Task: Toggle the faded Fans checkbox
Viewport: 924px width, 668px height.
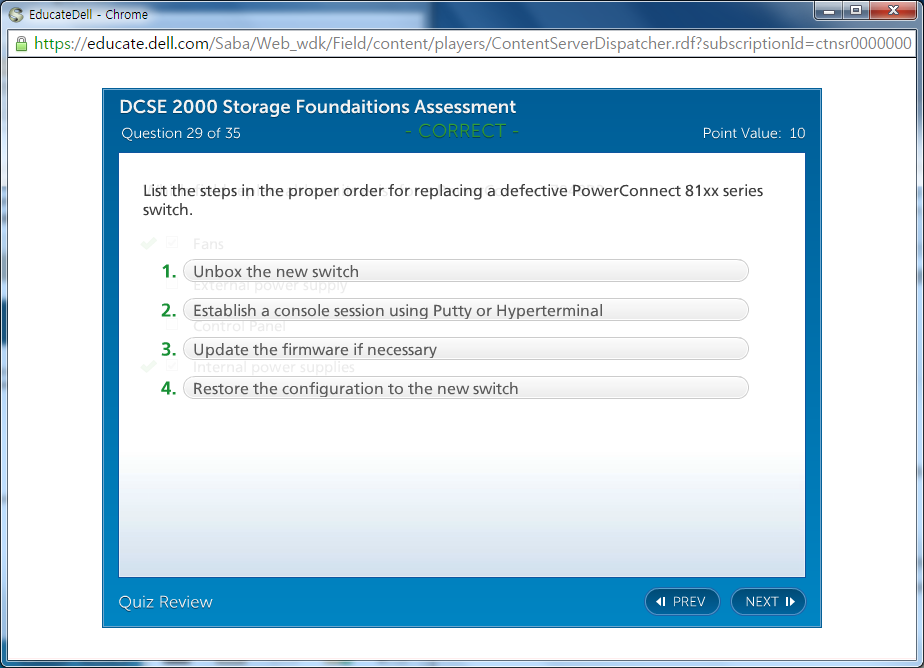Action: click(x=172, y=243)
